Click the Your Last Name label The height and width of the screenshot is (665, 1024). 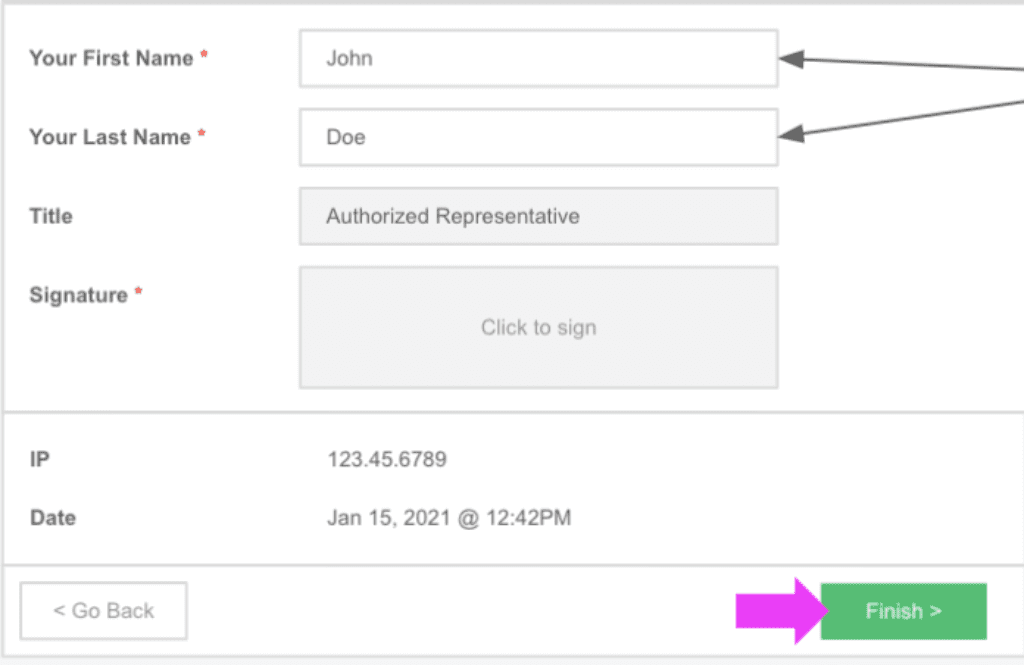click(x=109, y=137)
